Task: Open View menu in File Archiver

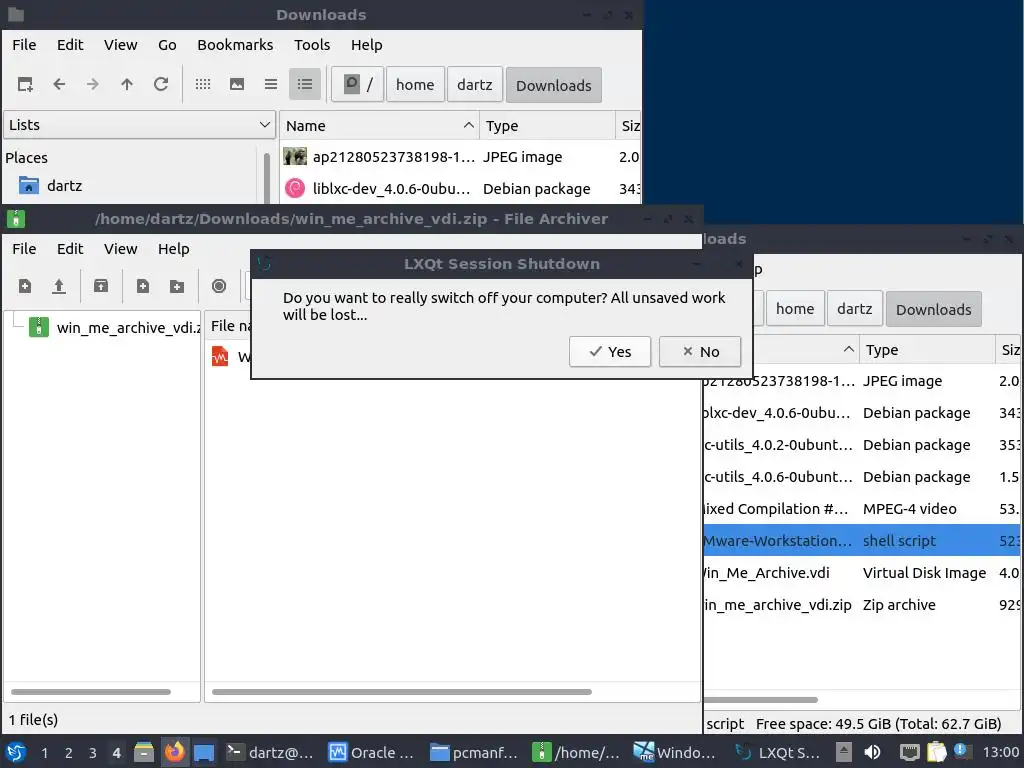Action: coord(121,249)
